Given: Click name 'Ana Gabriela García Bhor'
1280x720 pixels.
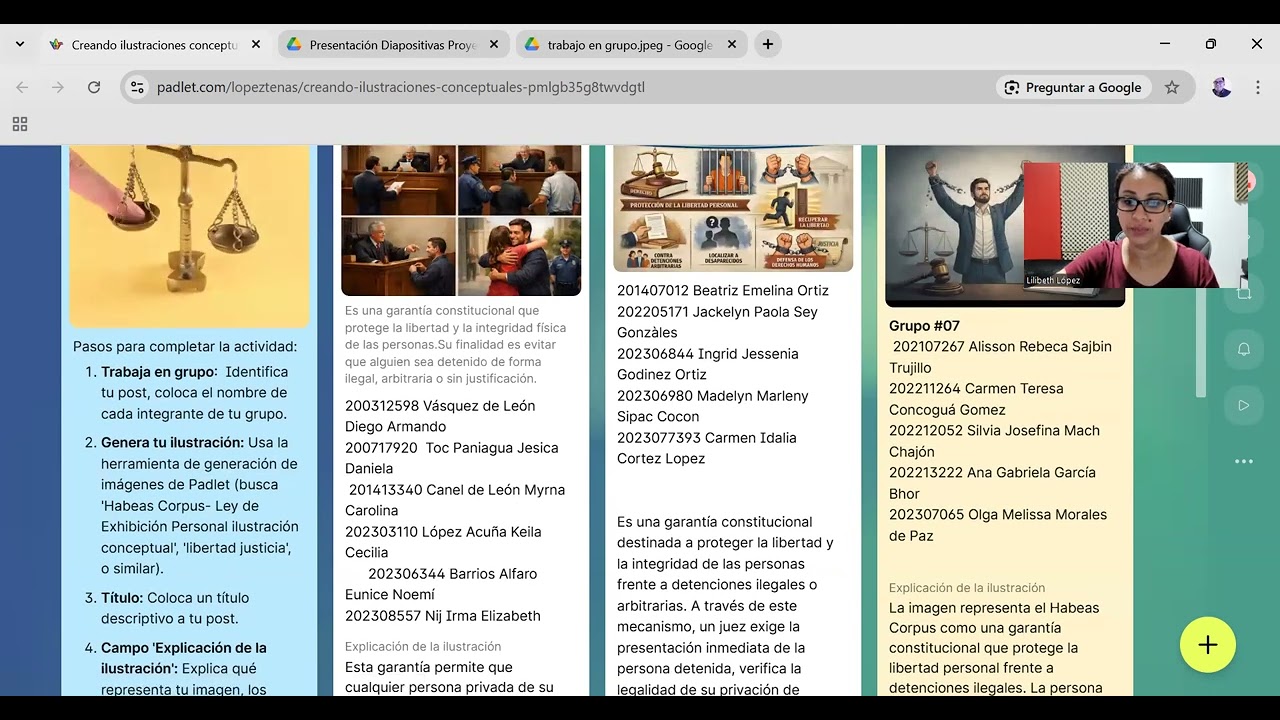Looking at the screenshot, I should [992, 483].
